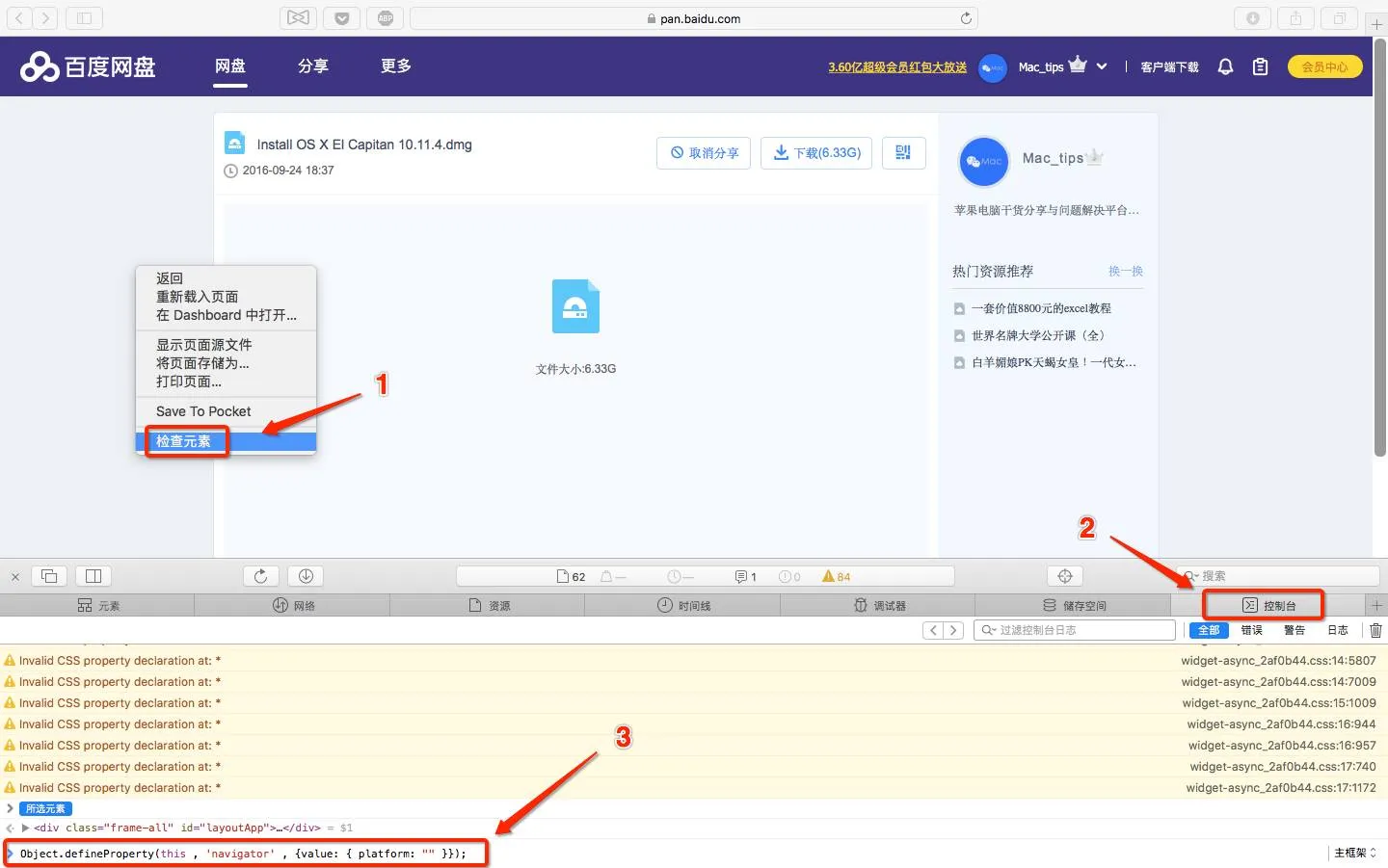Click the Baidu Wangpan logo
Image resolution: width=1388 pixels, height=868 pixels.
(88, 66)
